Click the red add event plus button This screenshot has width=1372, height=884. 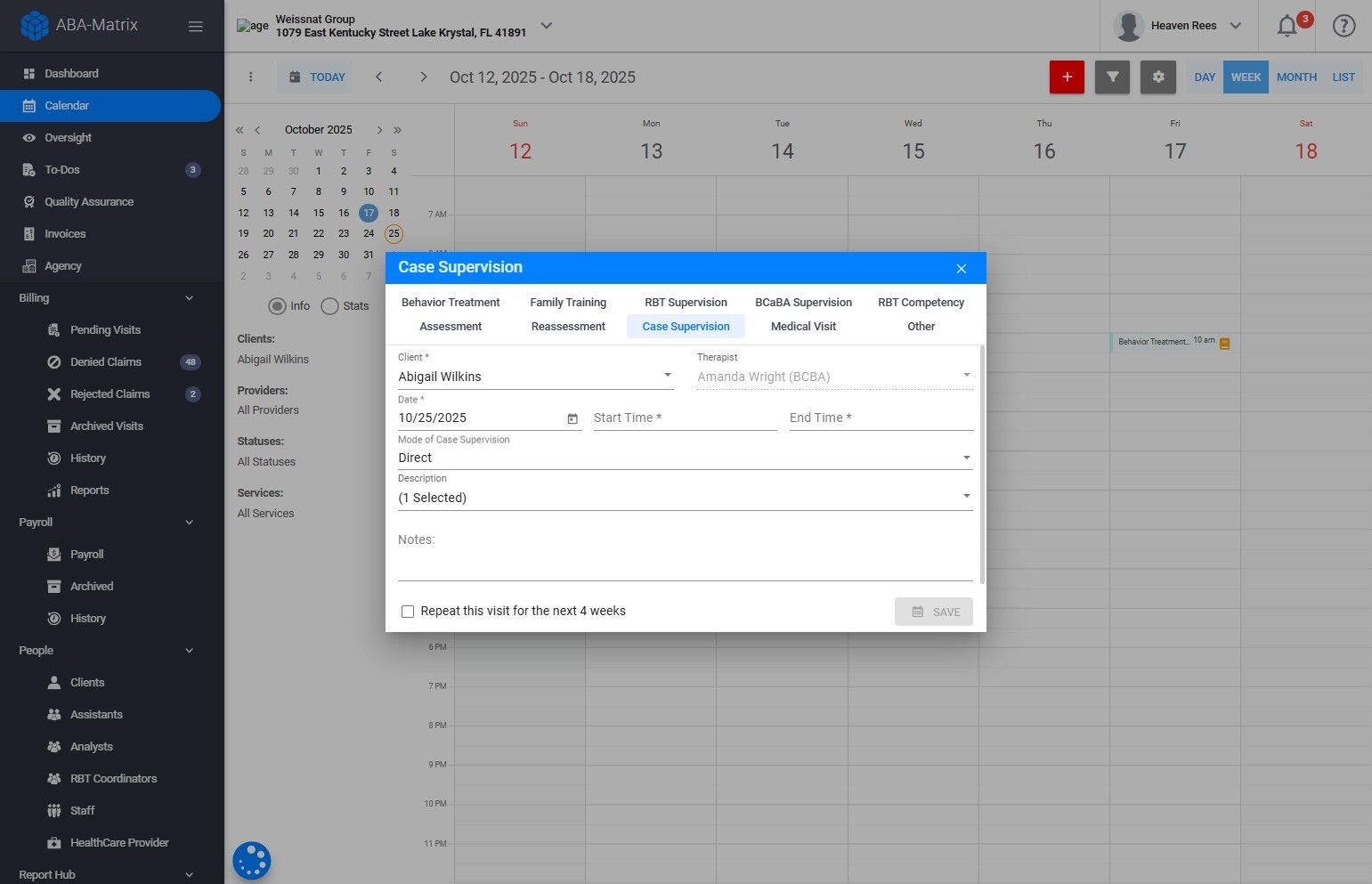1067,77
